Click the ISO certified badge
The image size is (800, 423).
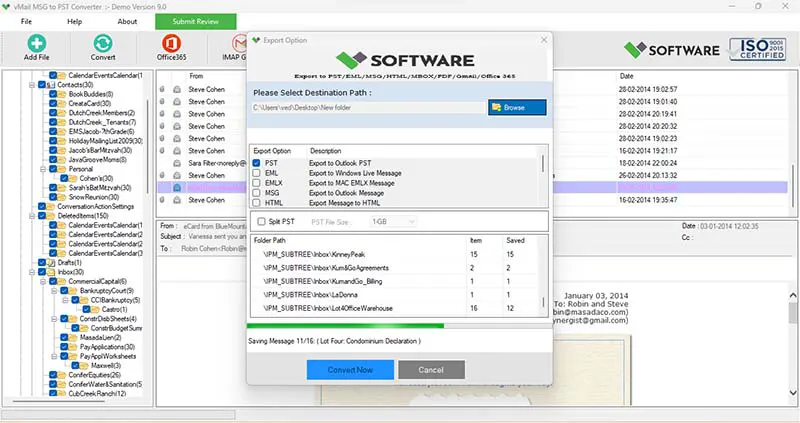point(757,49)
